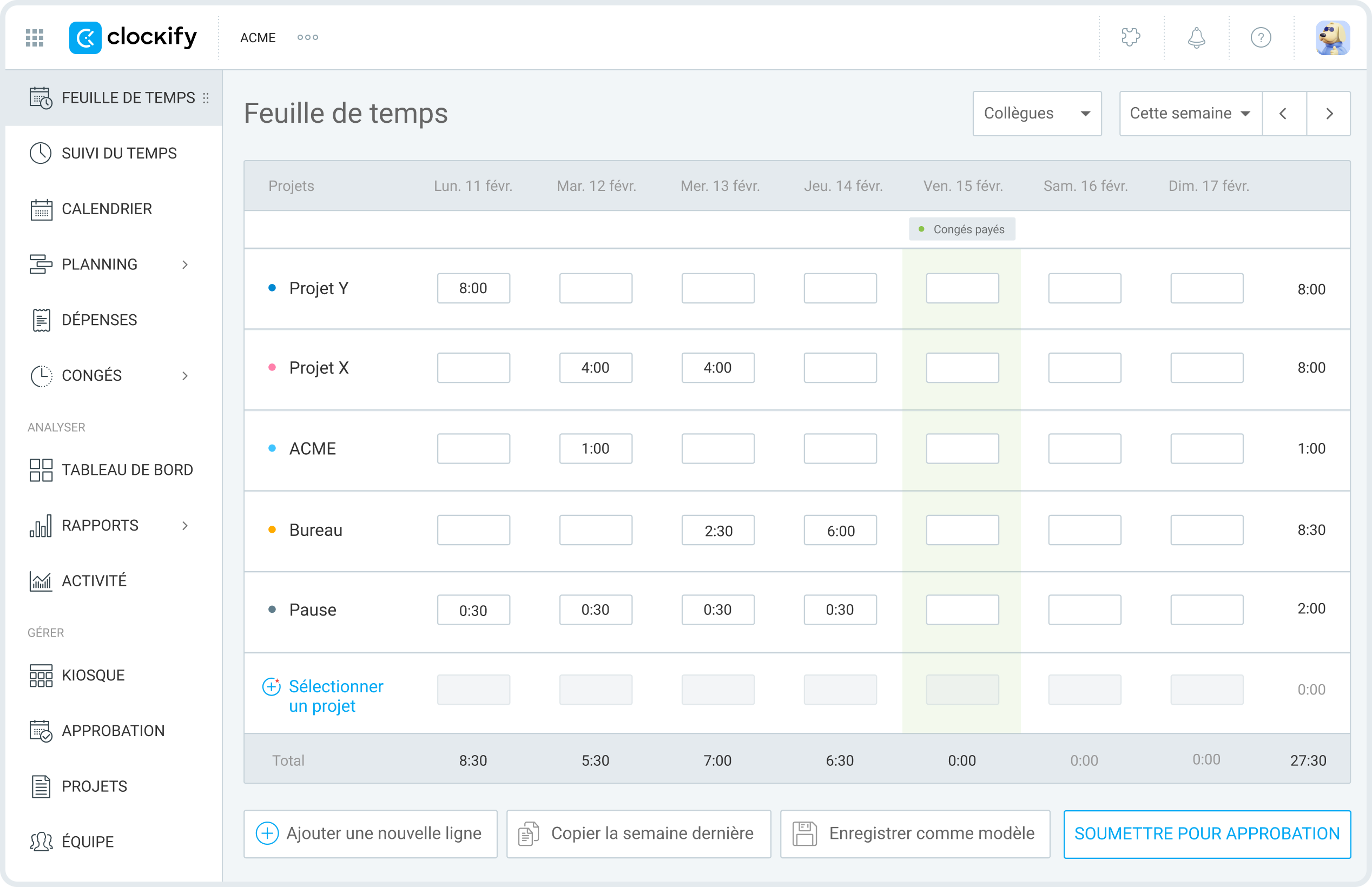The image size is (1372, 887).
Task: Click Copier la semaine dernière
Action: [638, 833]
